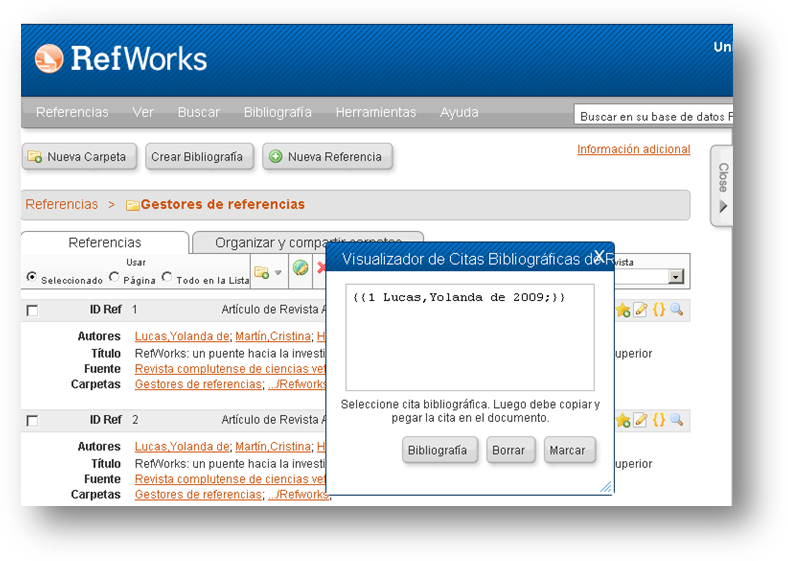The image size is (788, 561).
Task: Open the Ayuda menu
Action: click(x=459, y=112)
